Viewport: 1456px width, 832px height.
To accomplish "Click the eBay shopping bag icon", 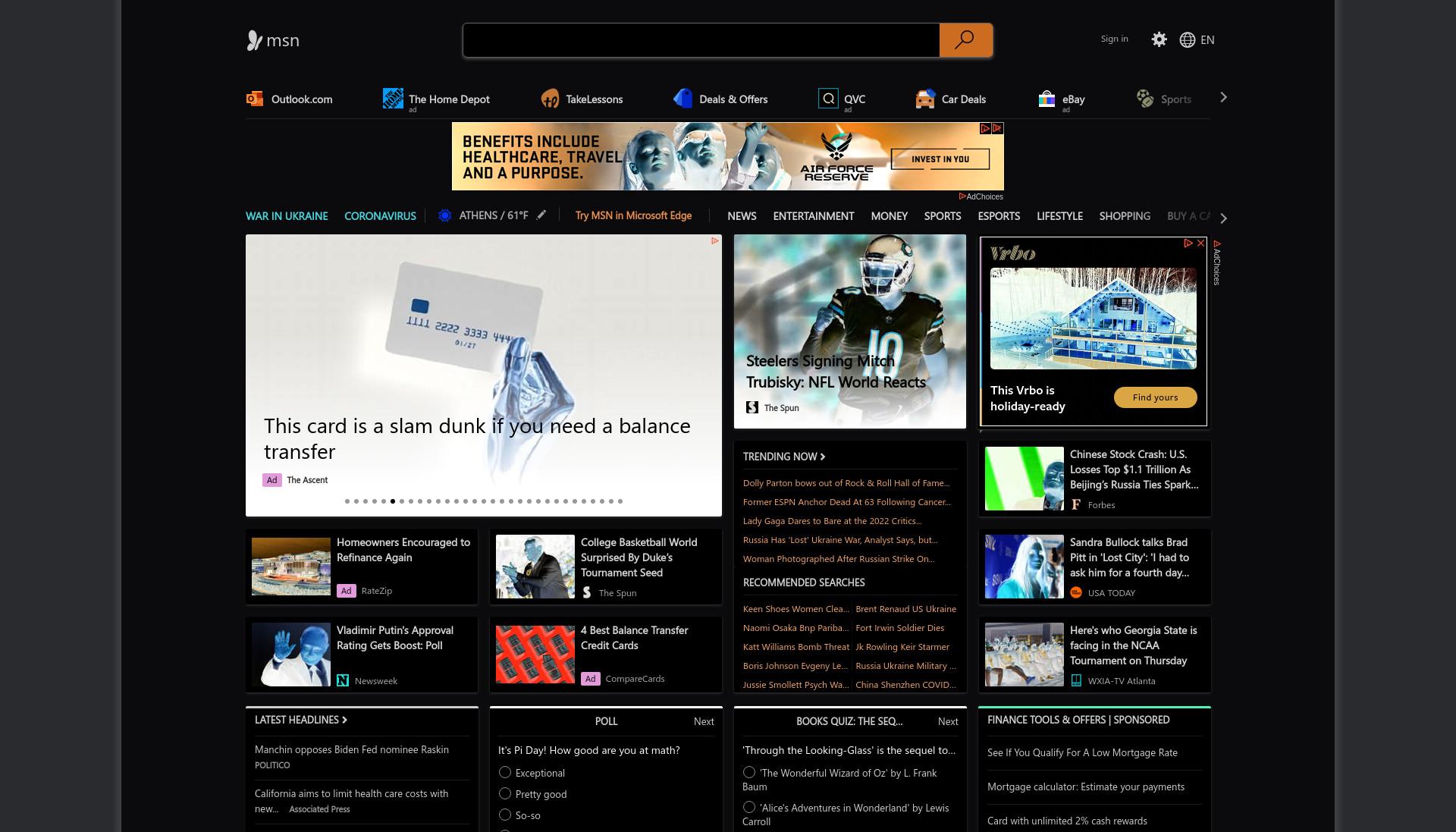I will (x=1046, y=99).
